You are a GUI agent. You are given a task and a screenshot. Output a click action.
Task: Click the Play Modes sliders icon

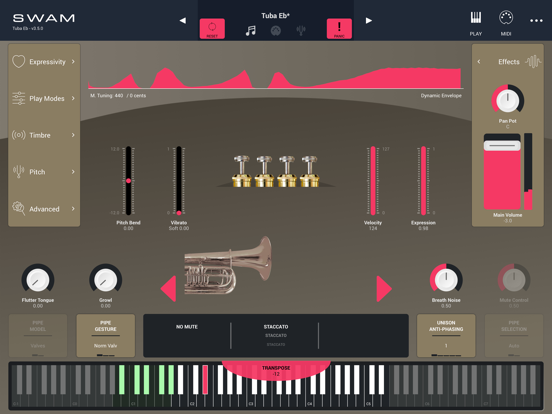[18, 98]
